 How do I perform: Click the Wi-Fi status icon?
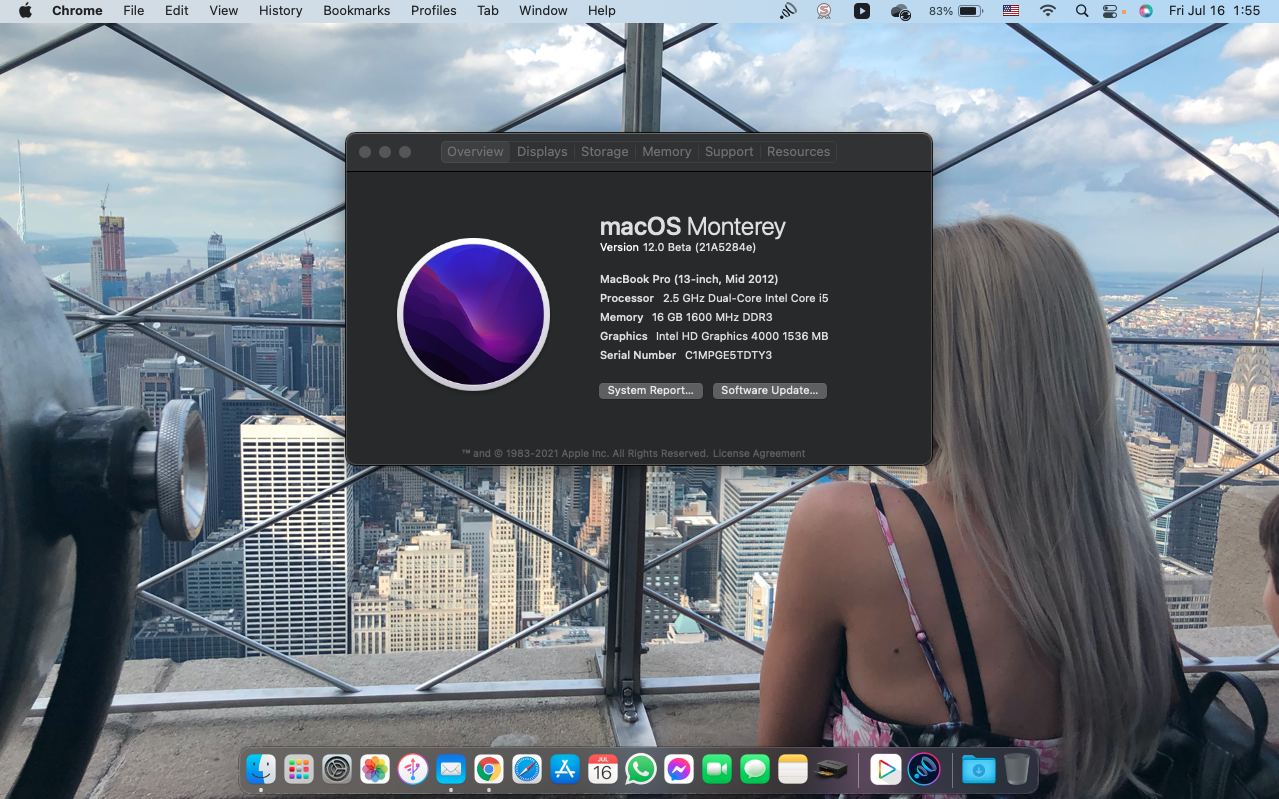point(1048,10)
